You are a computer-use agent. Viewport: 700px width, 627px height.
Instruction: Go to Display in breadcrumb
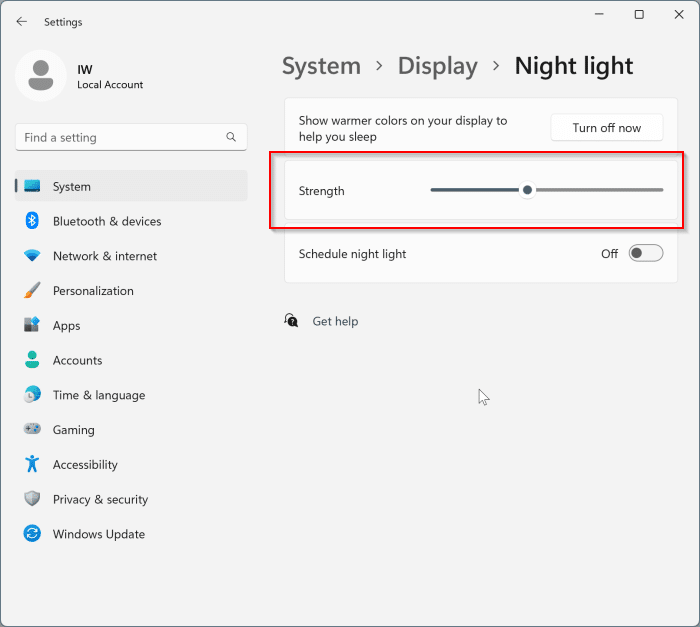[x=438, y=66]
